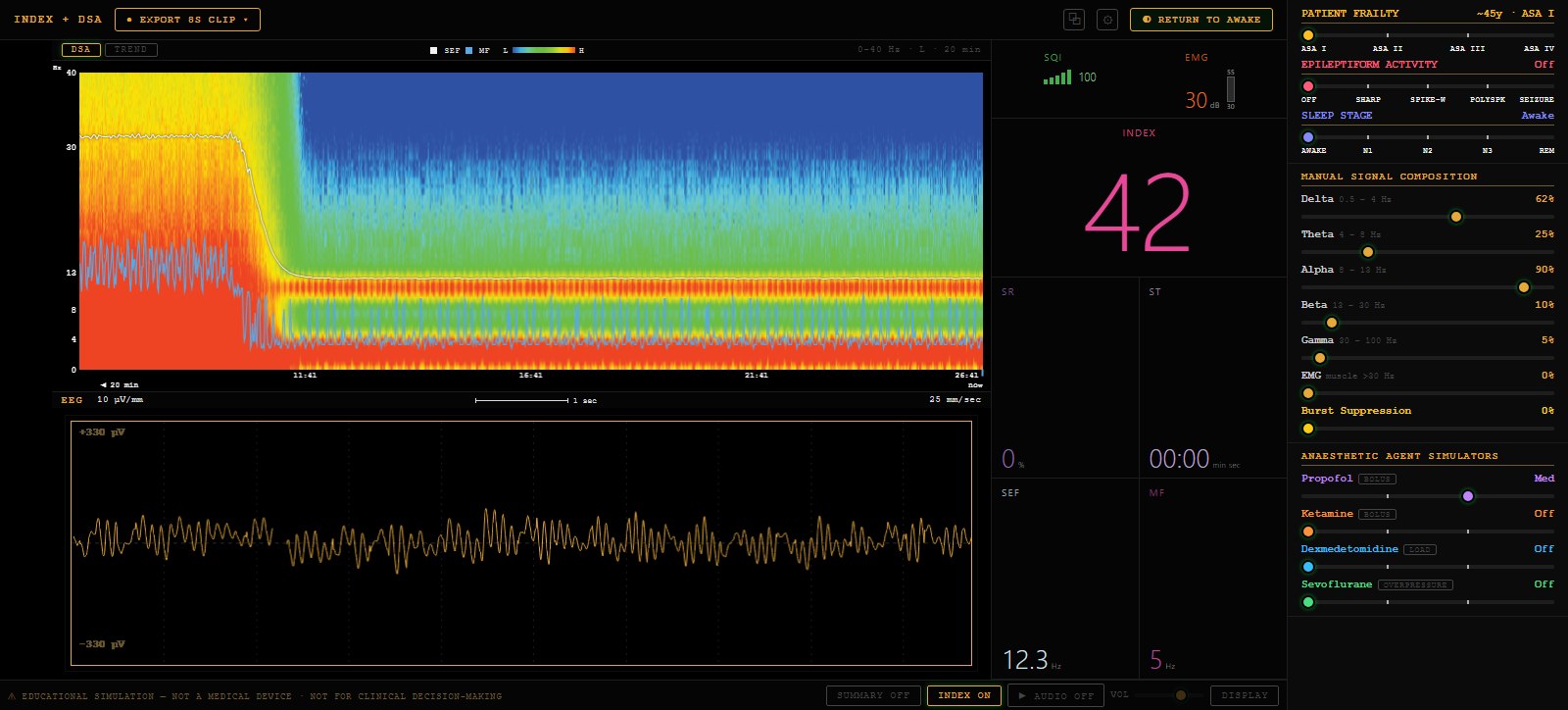Select the DSA tab
The height and width of the screenshot is (710, 1568).
tap(81, 49)
